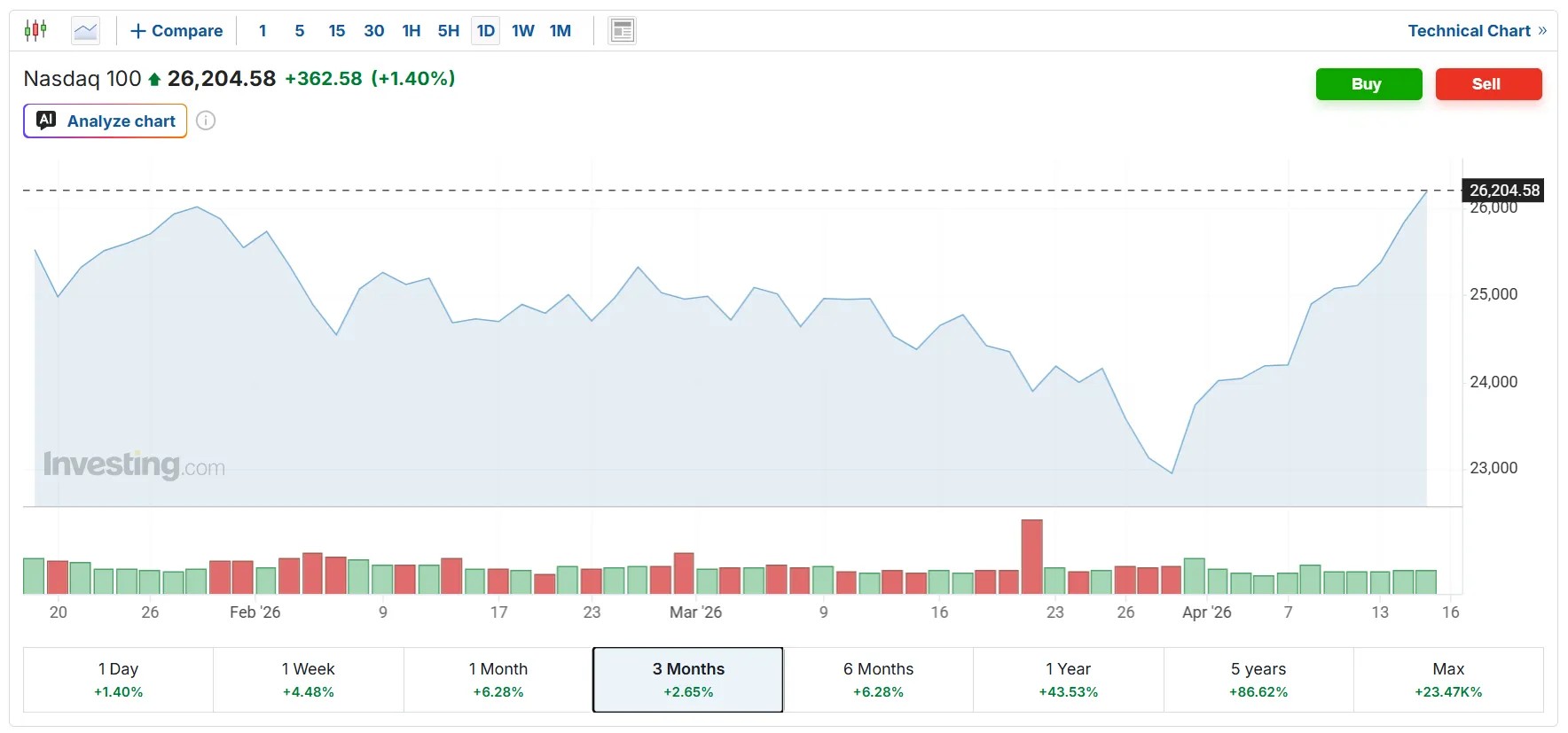
Task: Choose the 1H interval
Action: tap(411, 31)
